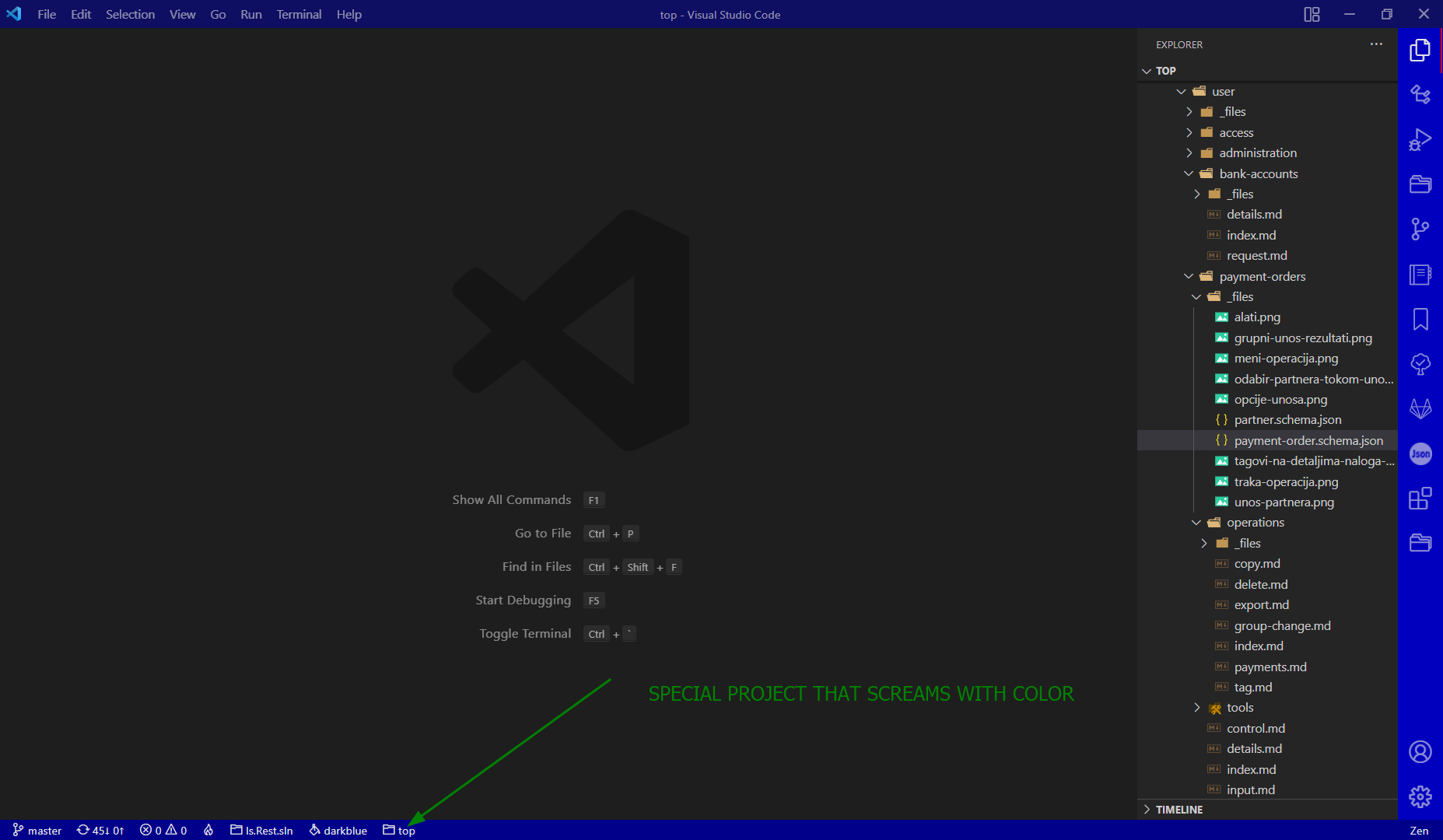
Task: Open the View menu
Action: [183, 14]
